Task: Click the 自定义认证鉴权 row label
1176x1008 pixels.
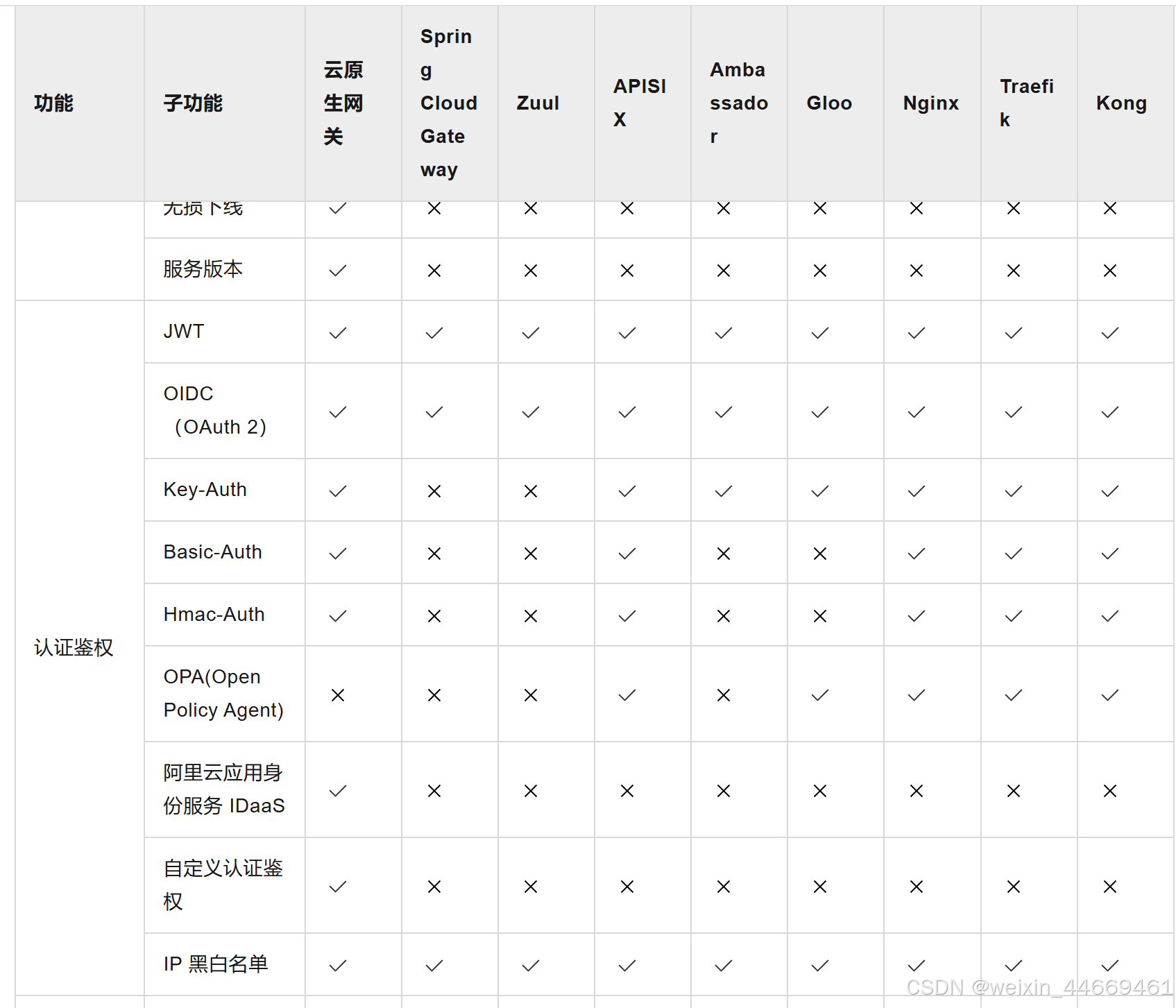Action: pos(223,885)
